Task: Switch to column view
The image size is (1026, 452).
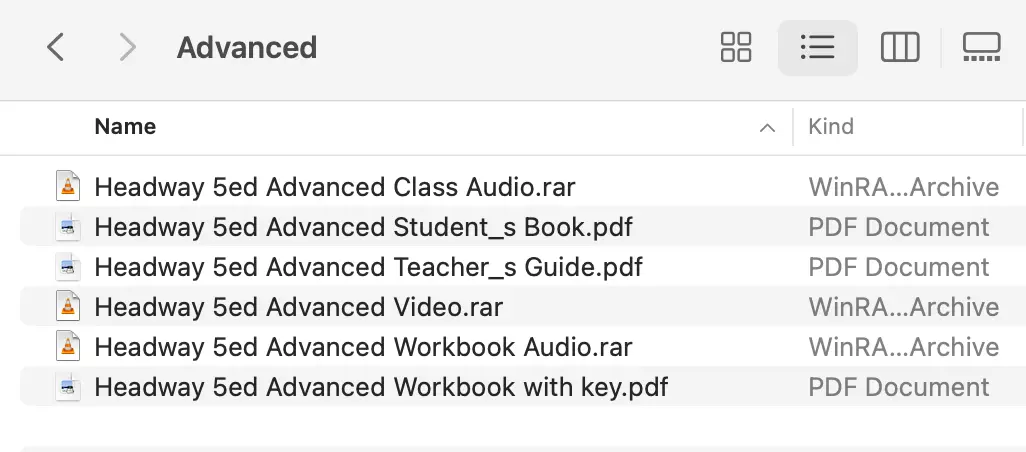Action: [900, 48]
